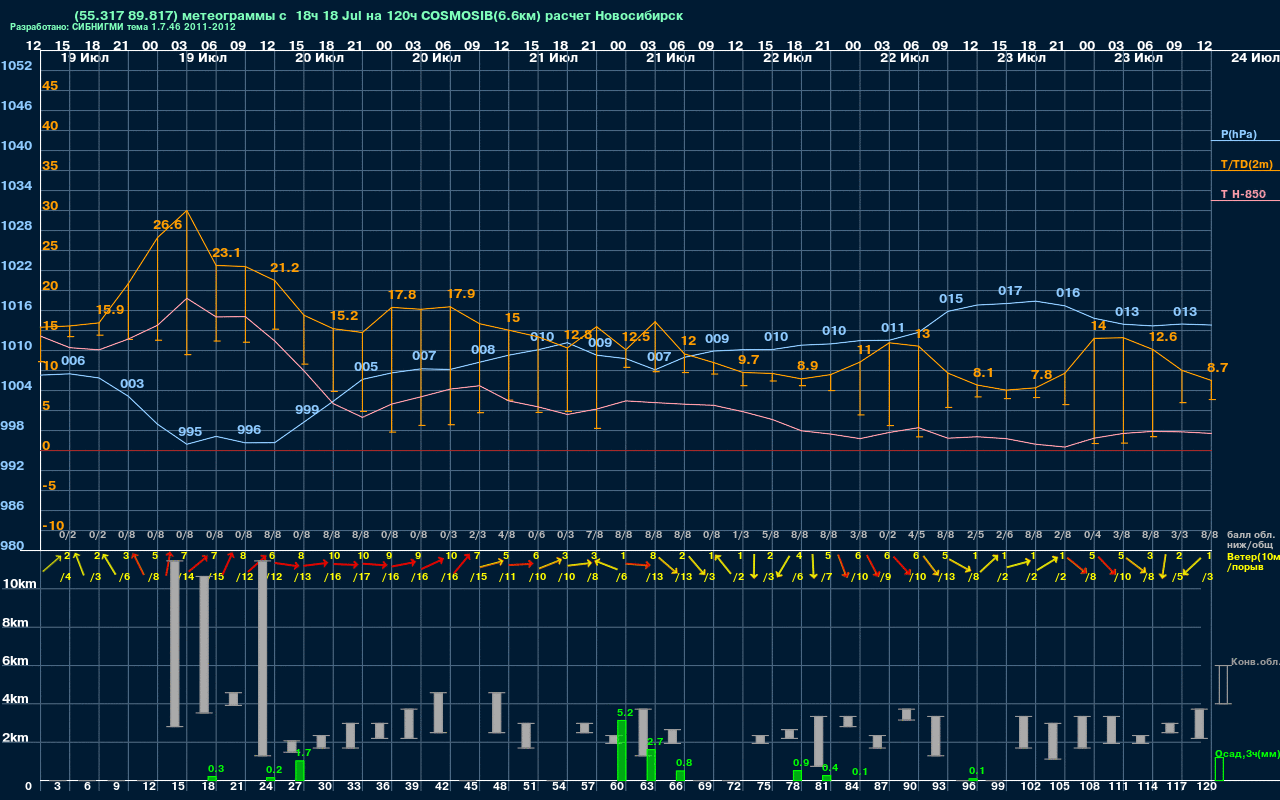
Task: Click the 45 temperature axis value
Action: (x=50, y=86)
